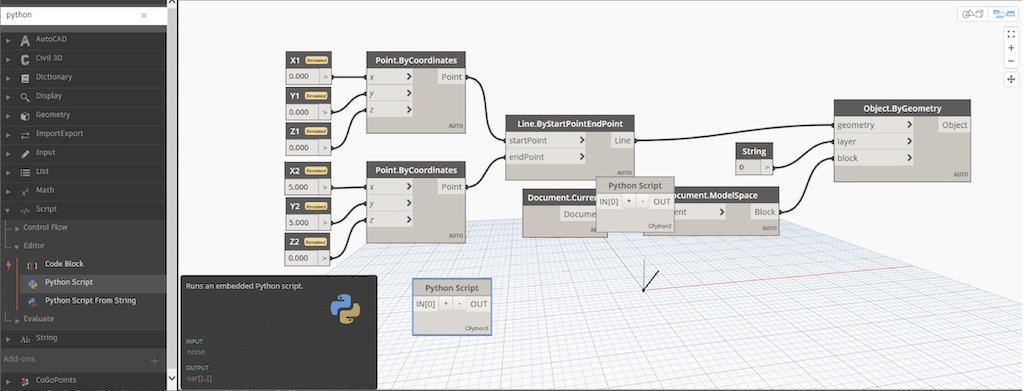Image resolution: width=1024 pixels, height=391 pixels.
Task: Click the library scrollbar up arrow
Action: (x=172, y=3)
